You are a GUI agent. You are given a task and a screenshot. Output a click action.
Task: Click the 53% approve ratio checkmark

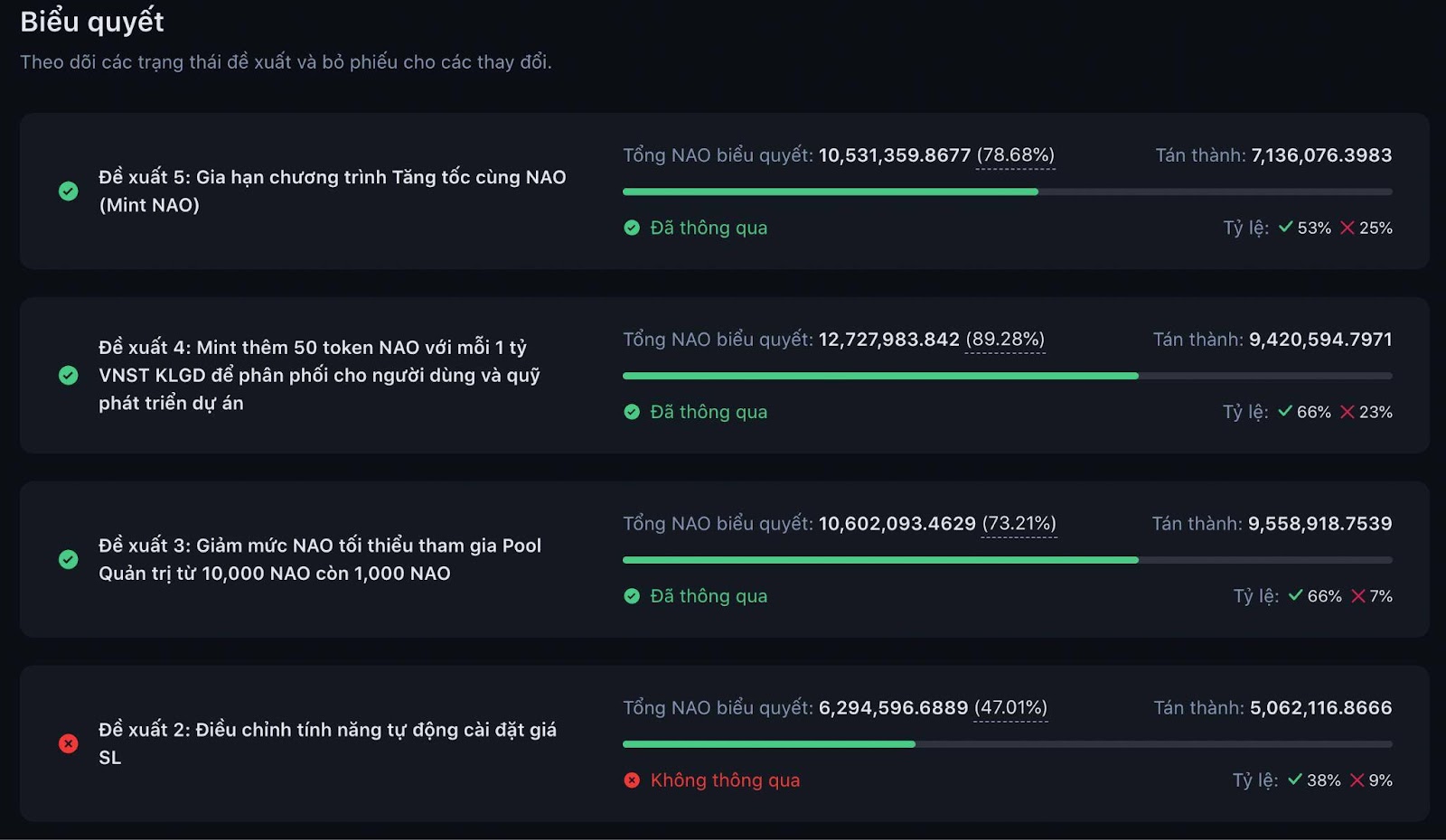pos(1285,228)
